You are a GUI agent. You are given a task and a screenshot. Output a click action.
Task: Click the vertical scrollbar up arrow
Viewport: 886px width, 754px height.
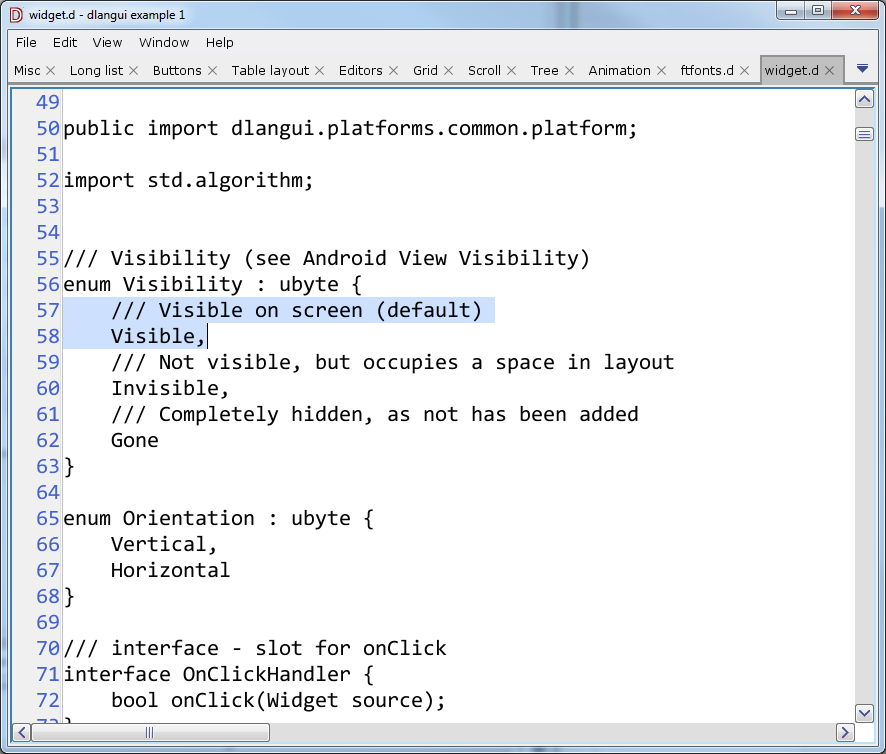[865, 100]
